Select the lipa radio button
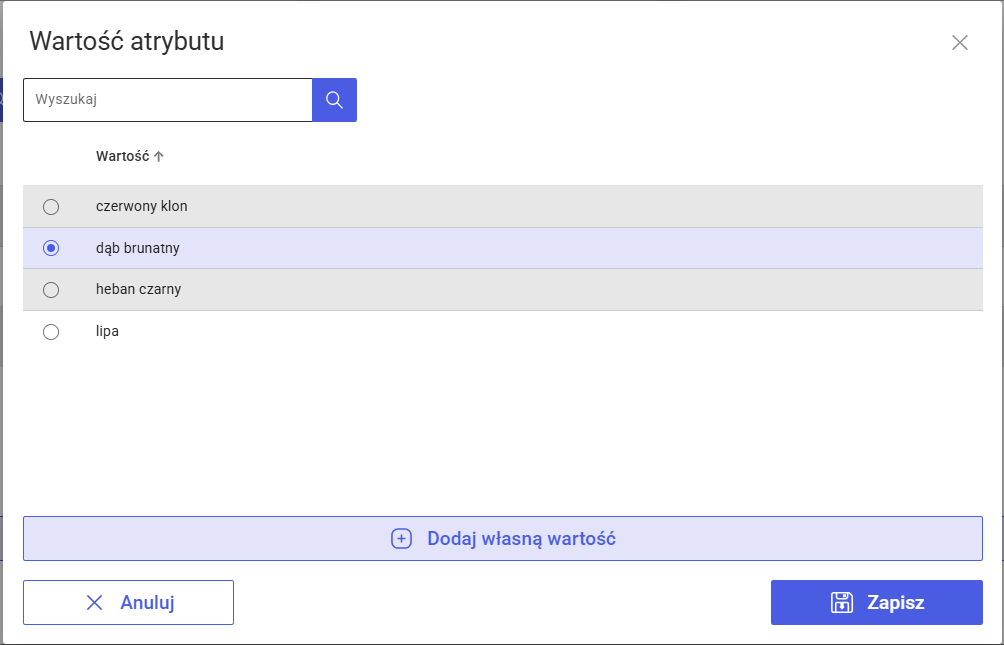This screenshot has width=1004, height=645. 51,332
